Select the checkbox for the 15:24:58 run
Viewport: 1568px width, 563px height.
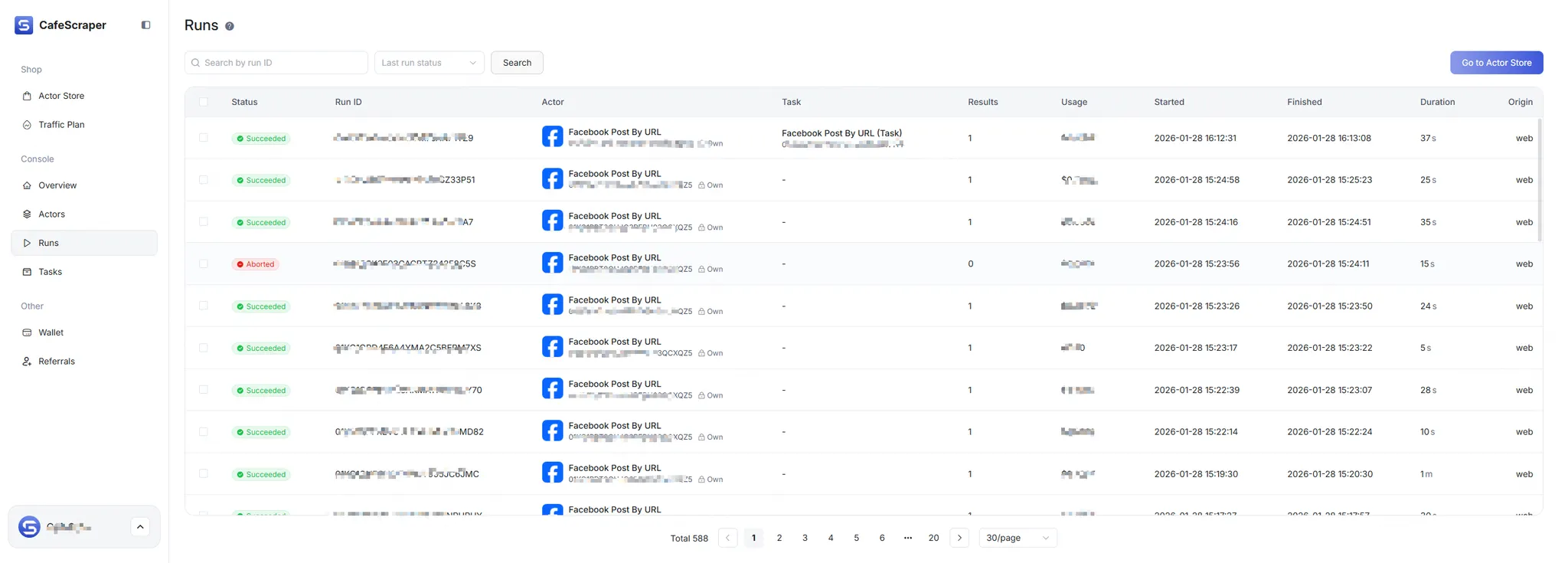[x=203, y=180]
